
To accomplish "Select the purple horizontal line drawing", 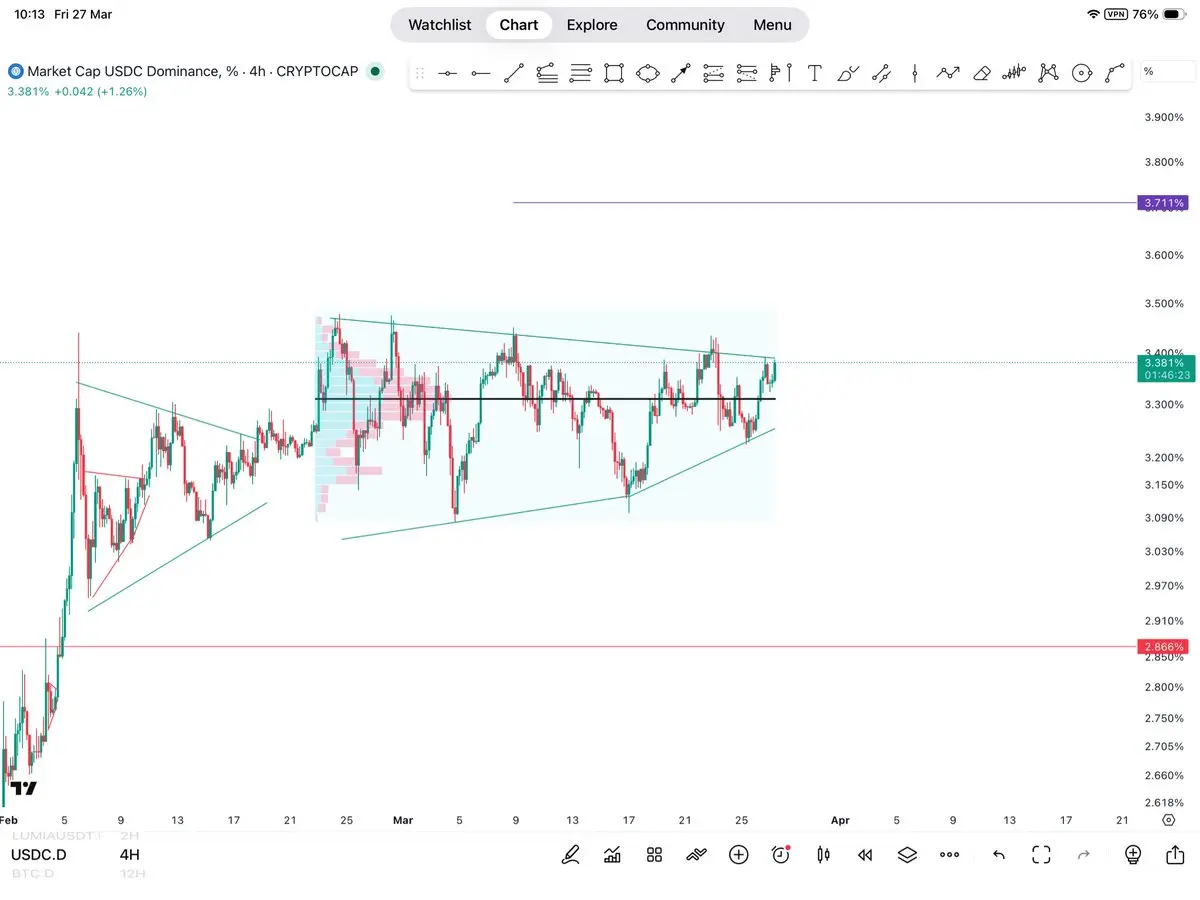I will tap(825, 203).
